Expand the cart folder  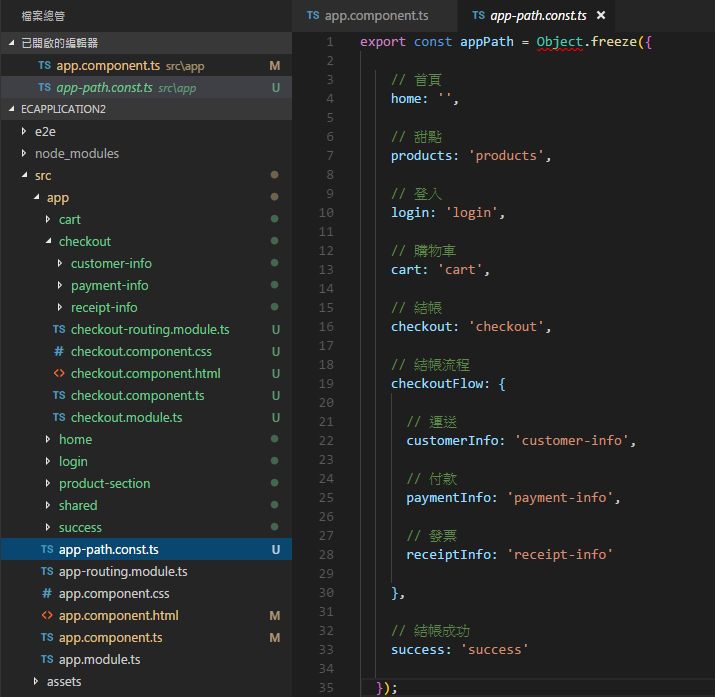48,219
